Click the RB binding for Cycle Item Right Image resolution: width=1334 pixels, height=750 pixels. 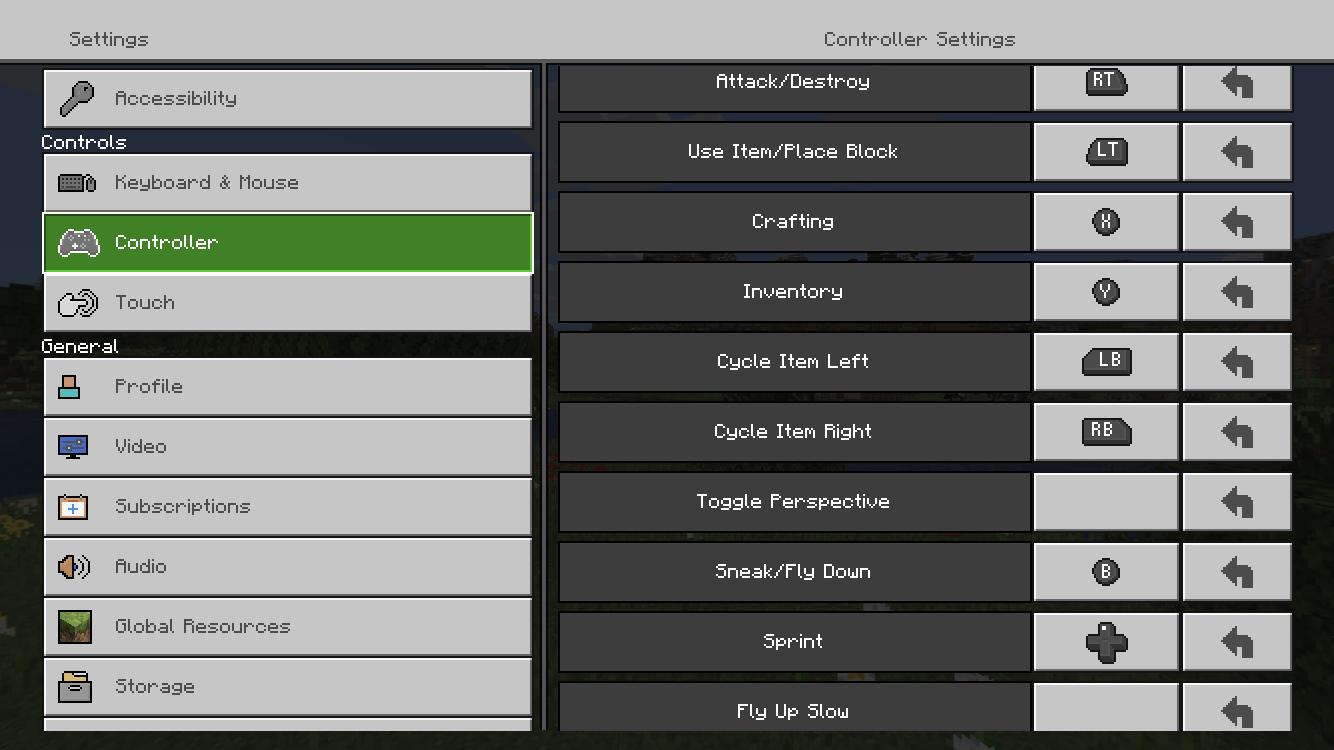[x=1105, y=432]
